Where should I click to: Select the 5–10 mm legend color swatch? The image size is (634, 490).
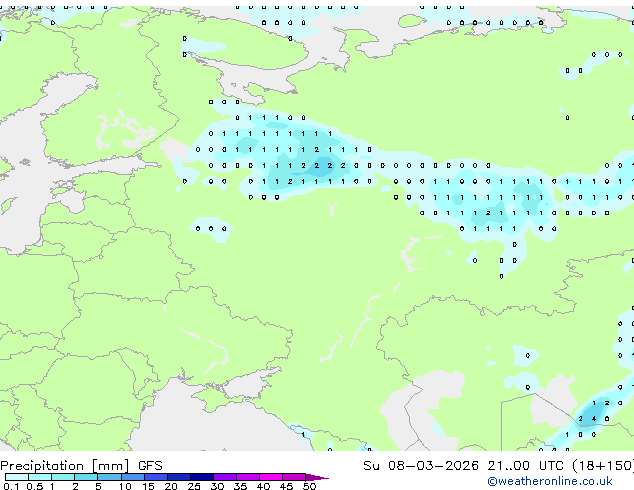click(x=109, y=477)
